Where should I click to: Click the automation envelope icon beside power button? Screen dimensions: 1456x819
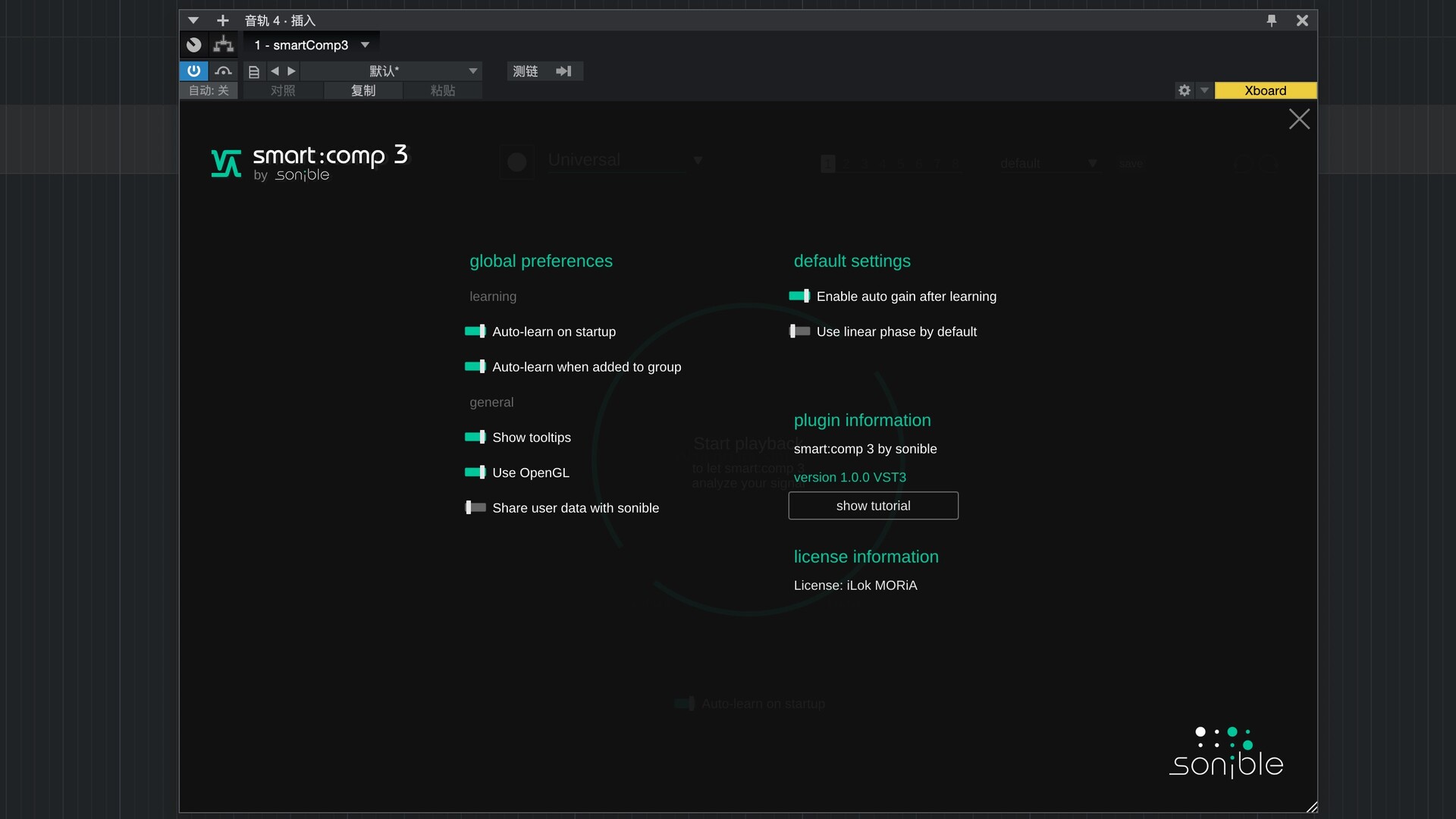pos(223,71)
